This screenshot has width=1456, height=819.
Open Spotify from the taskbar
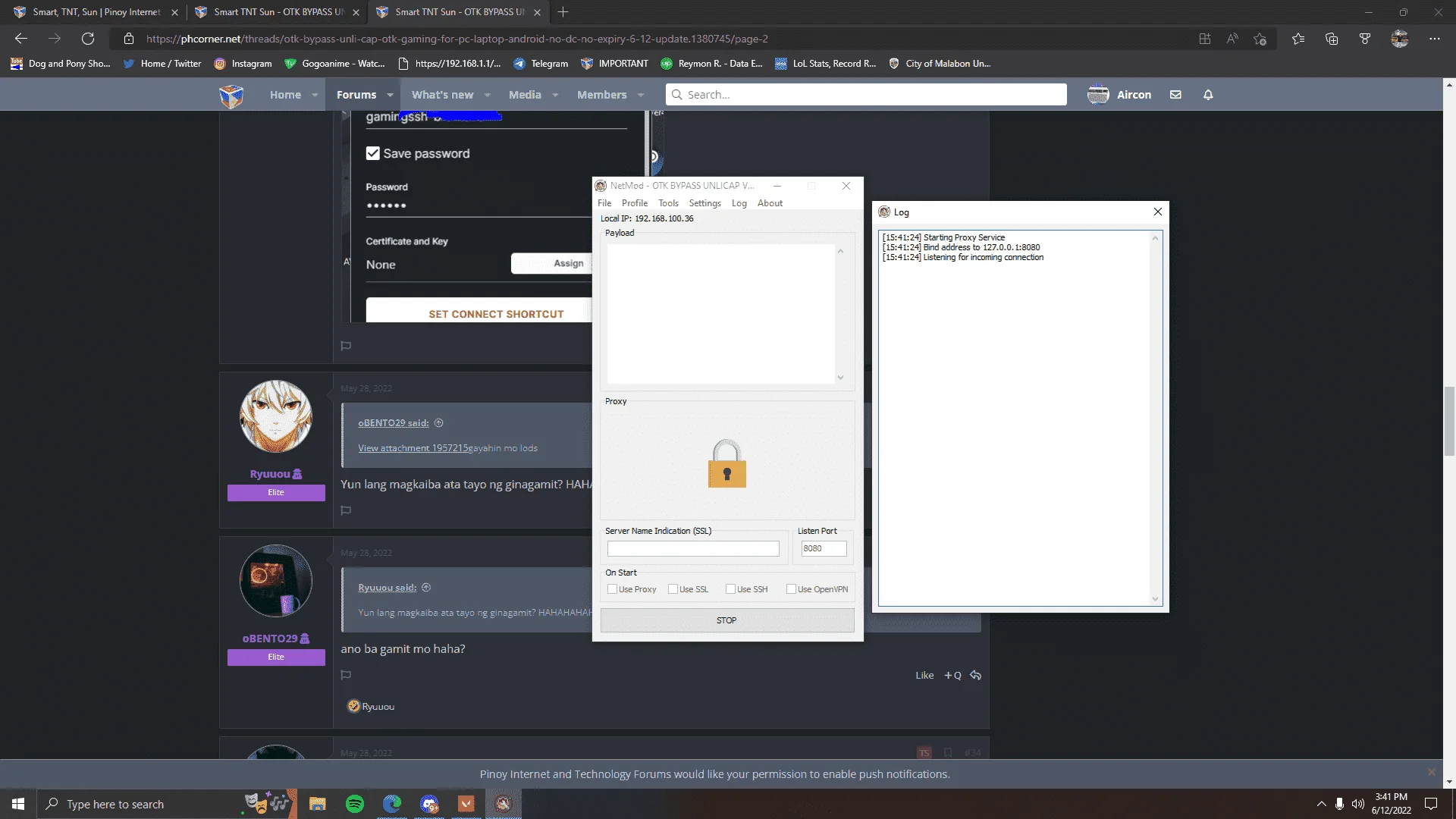[355, 804]
